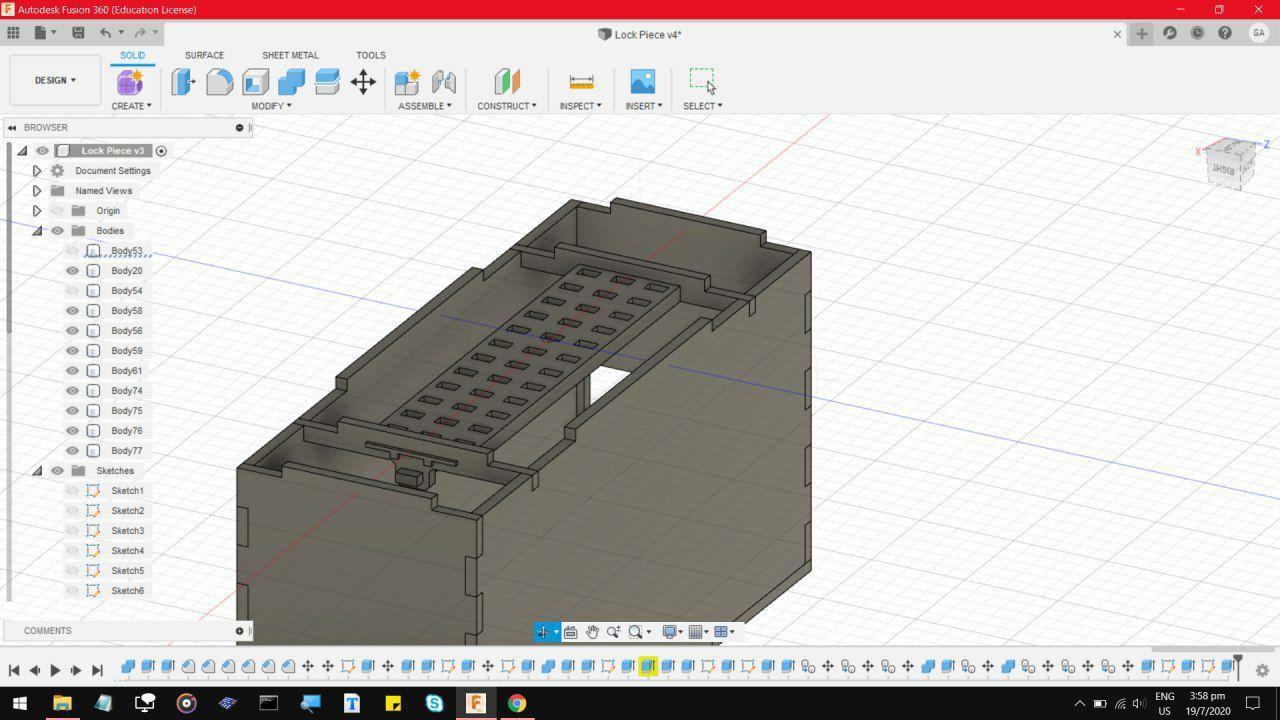
Task: Toggle visibility of Body56
Action: pos(72,331)
